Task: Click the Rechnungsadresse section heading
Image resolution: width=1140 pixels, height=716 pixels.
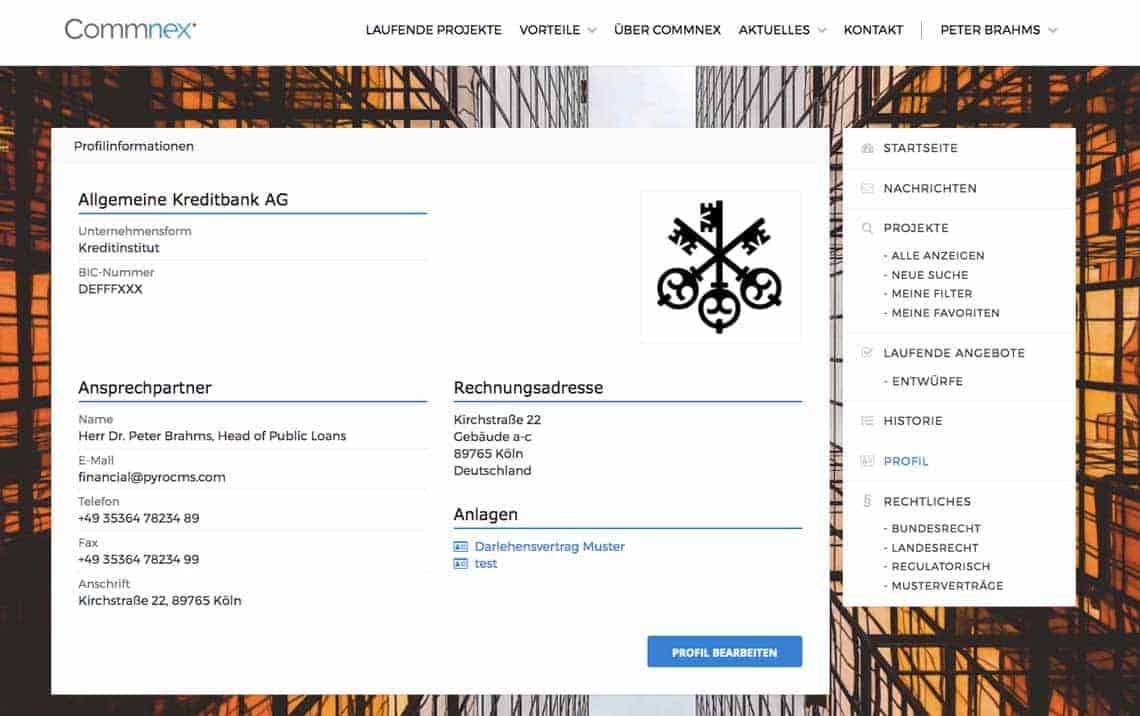Action: click(529, 388)
